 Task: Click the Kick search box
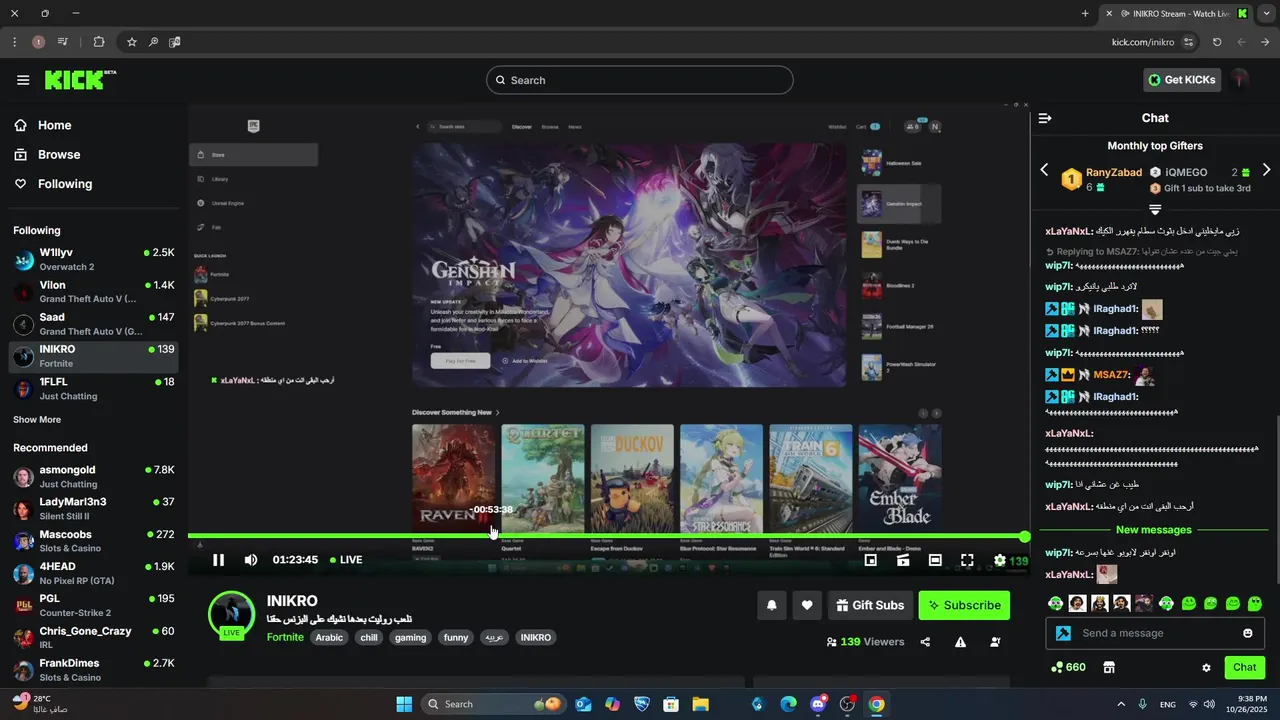(x=640, y=80)
